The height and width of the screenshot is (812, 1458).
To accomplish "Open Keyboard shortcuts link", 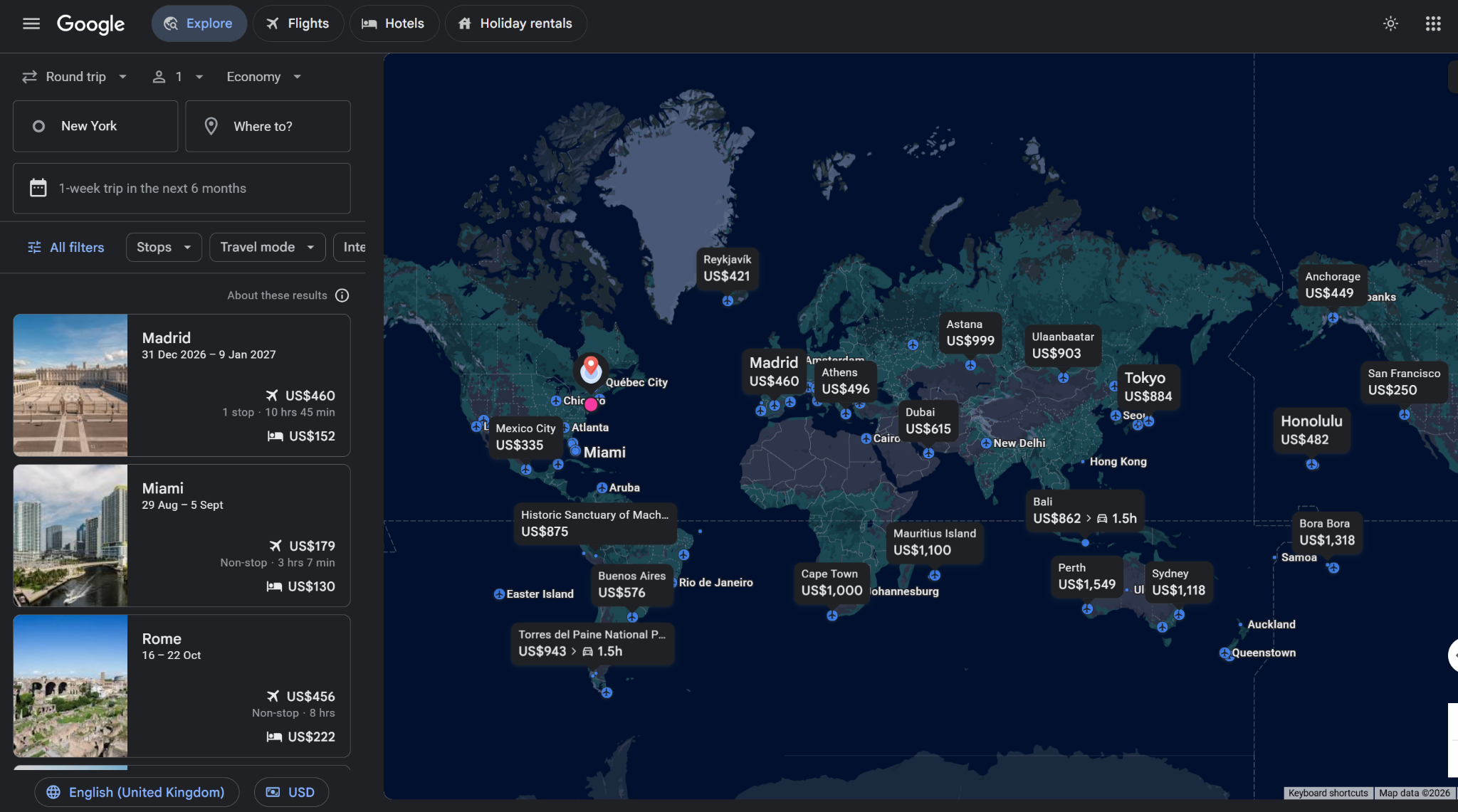I will pos(1328,793).
